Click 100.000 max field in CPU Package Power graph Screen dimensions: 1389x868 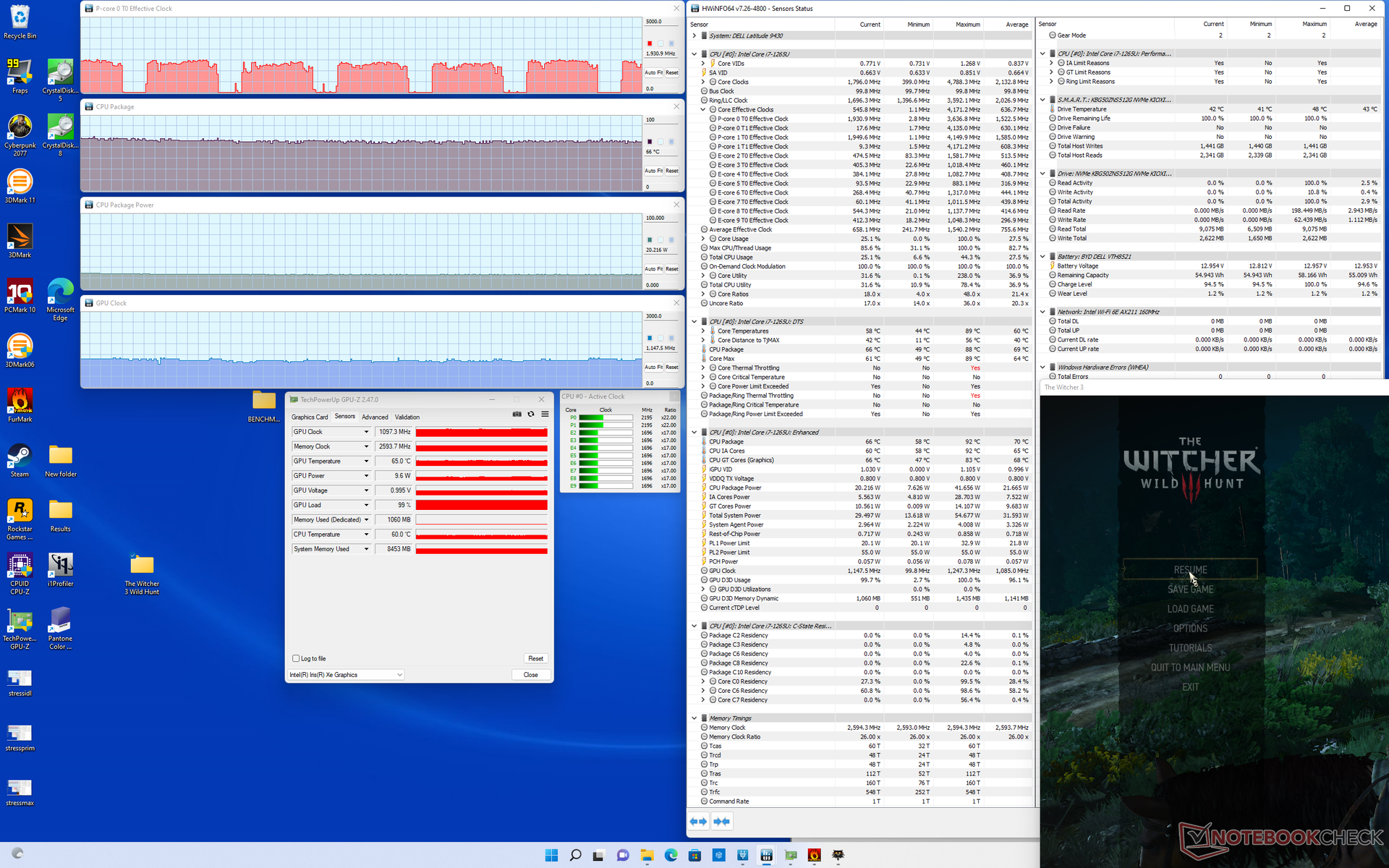661,218
